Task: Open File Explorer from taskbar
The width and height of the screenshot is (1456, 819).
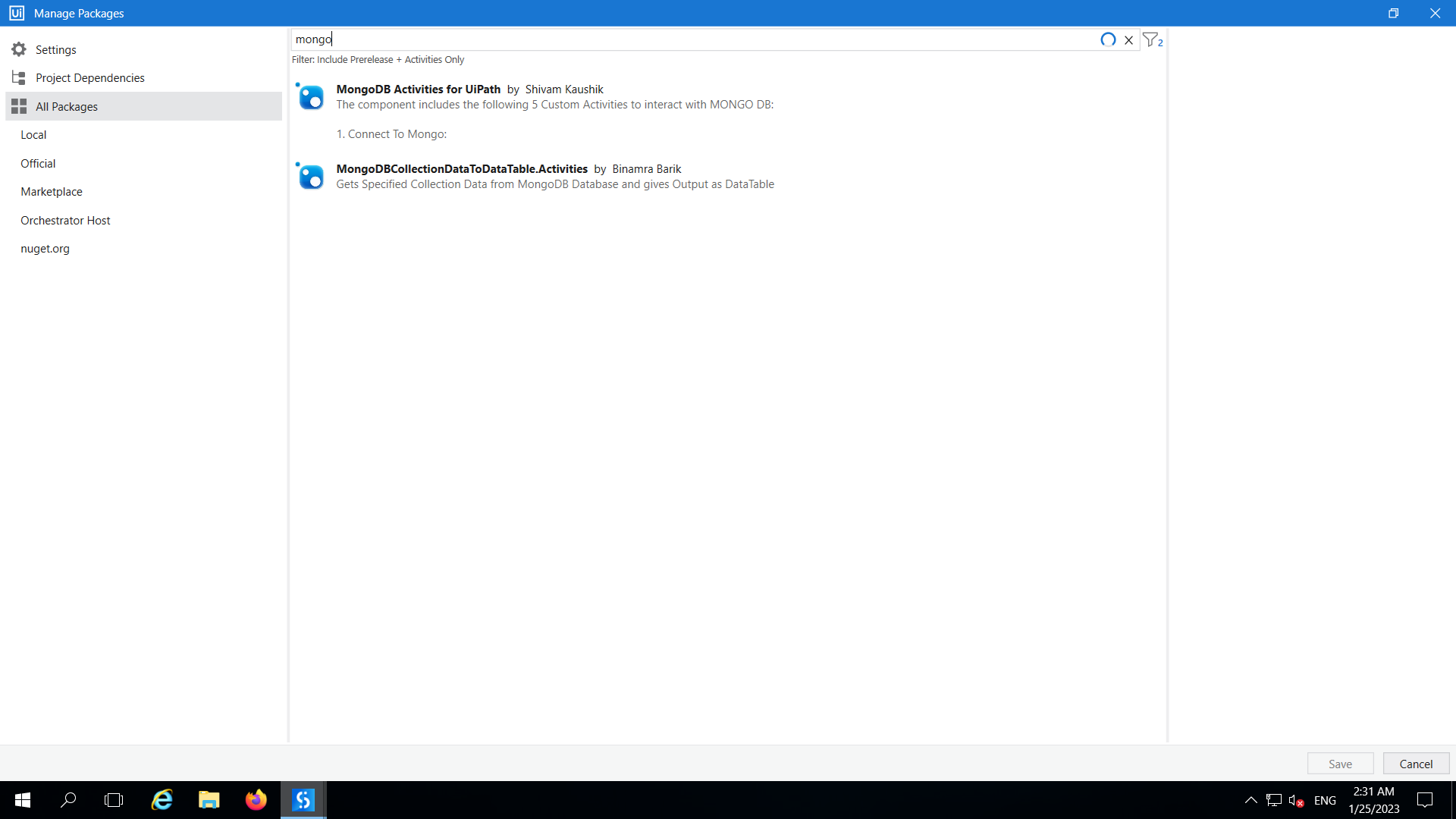Action: pyautogui.click(x=209, y=800)
